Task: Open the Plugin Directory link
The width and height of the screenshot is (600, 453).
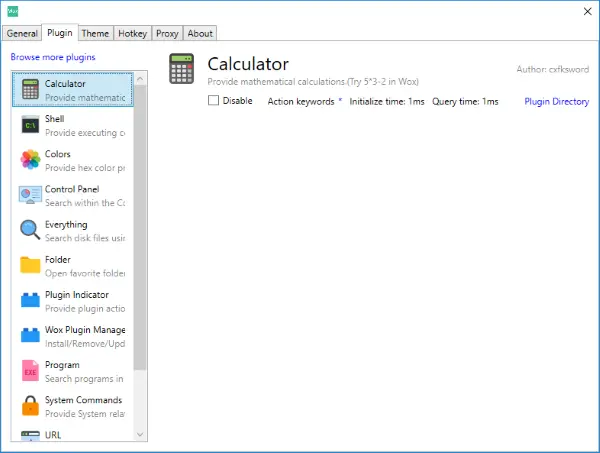Action: (556, 101)
